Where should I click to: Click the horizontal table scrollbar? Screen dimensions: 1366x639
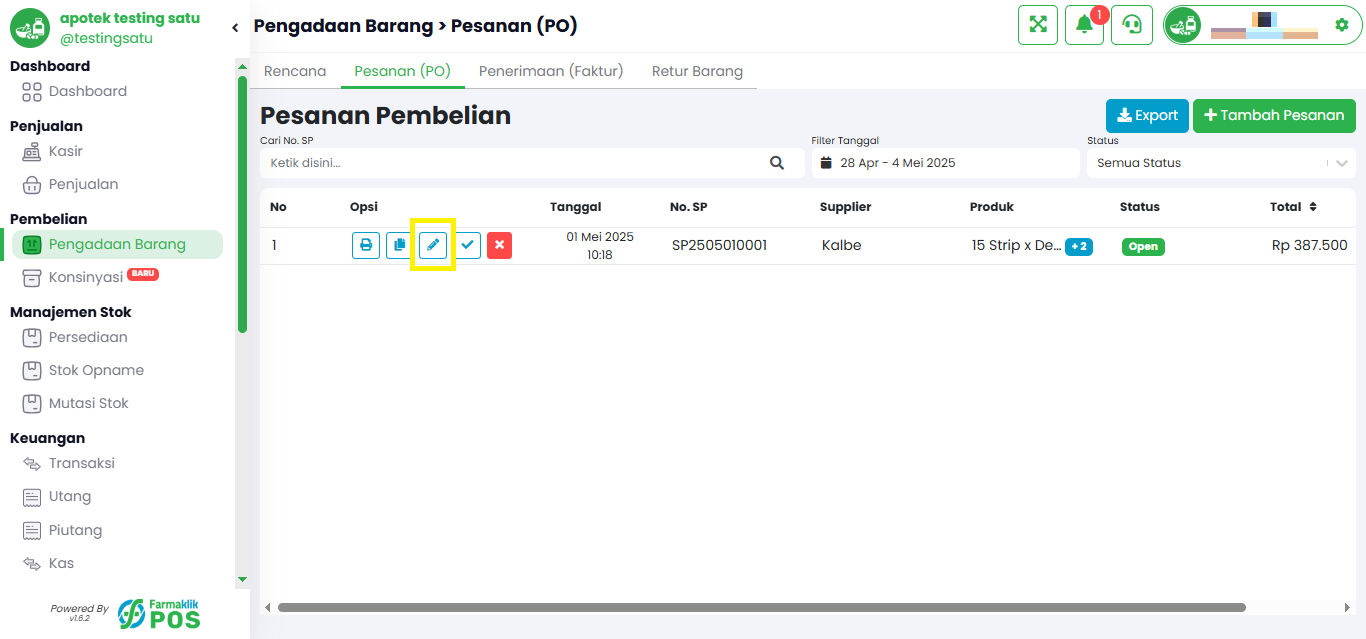click(762, 607)
